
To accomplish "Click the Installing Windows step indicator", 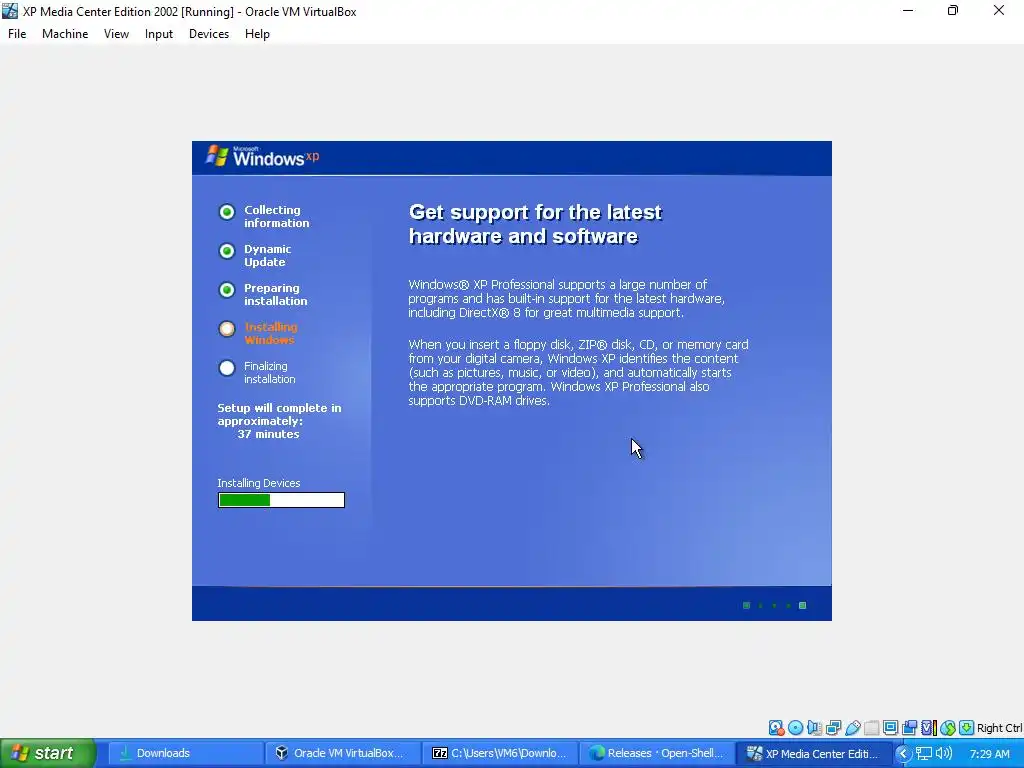I will point(227,329).
